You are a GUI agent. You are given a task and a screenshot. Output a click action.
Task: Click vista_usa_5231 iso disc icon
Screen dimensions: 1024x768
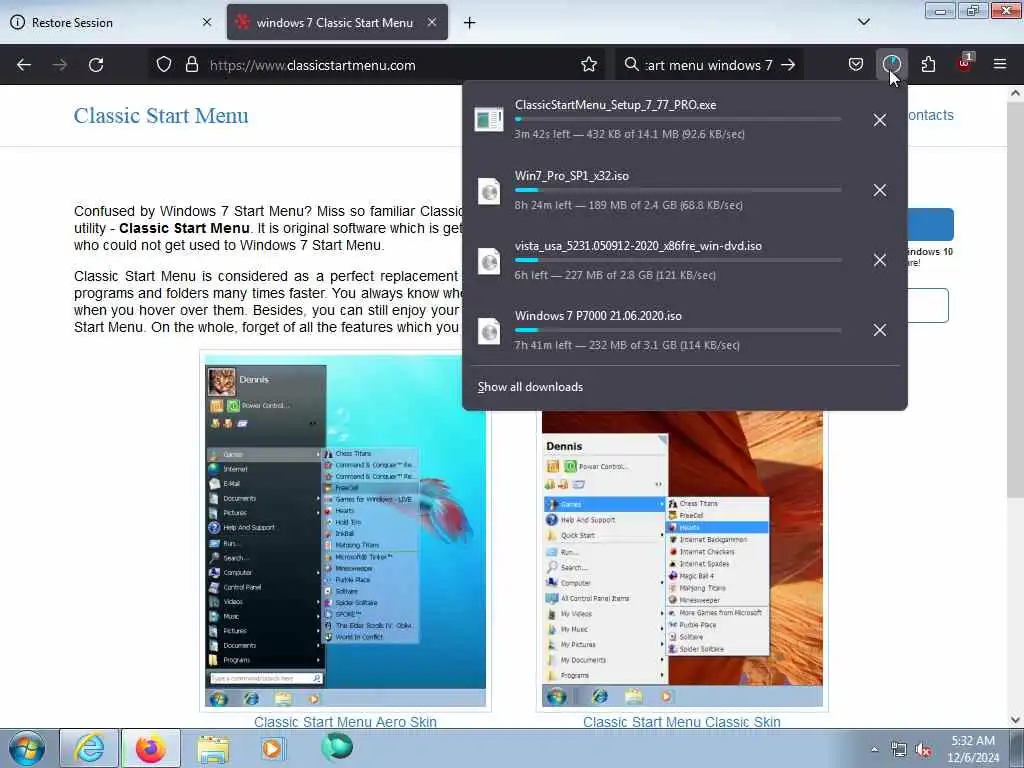coord(488,261)
